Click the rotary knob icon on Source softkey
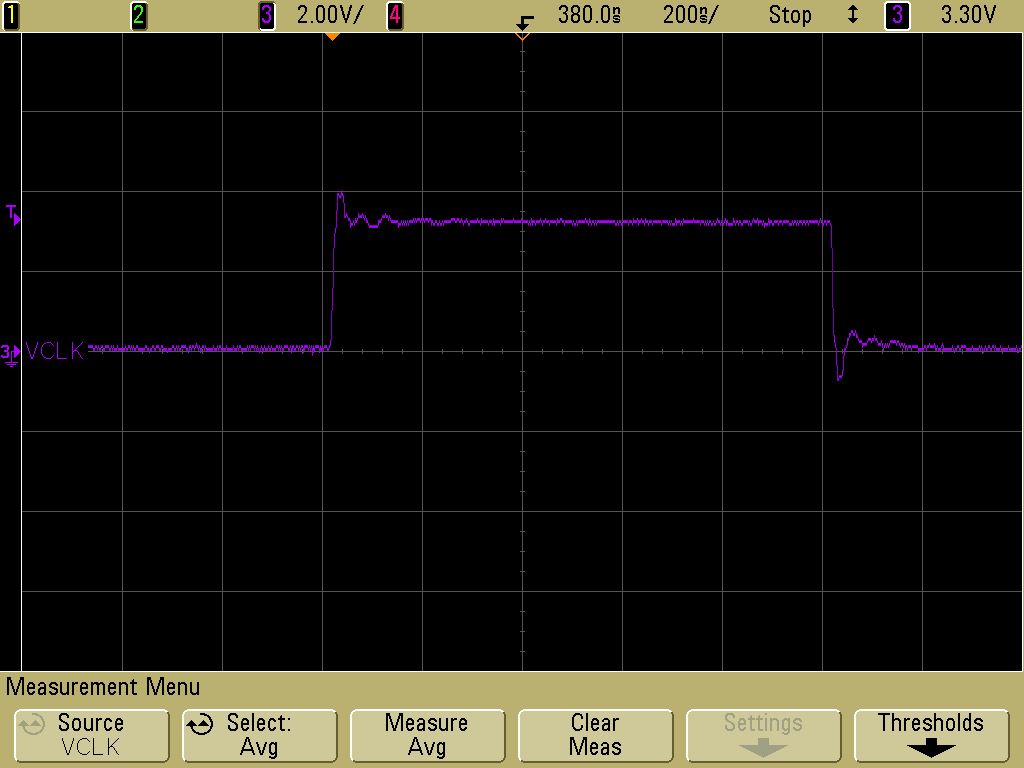1024x768 pixels. coord(31,724)
